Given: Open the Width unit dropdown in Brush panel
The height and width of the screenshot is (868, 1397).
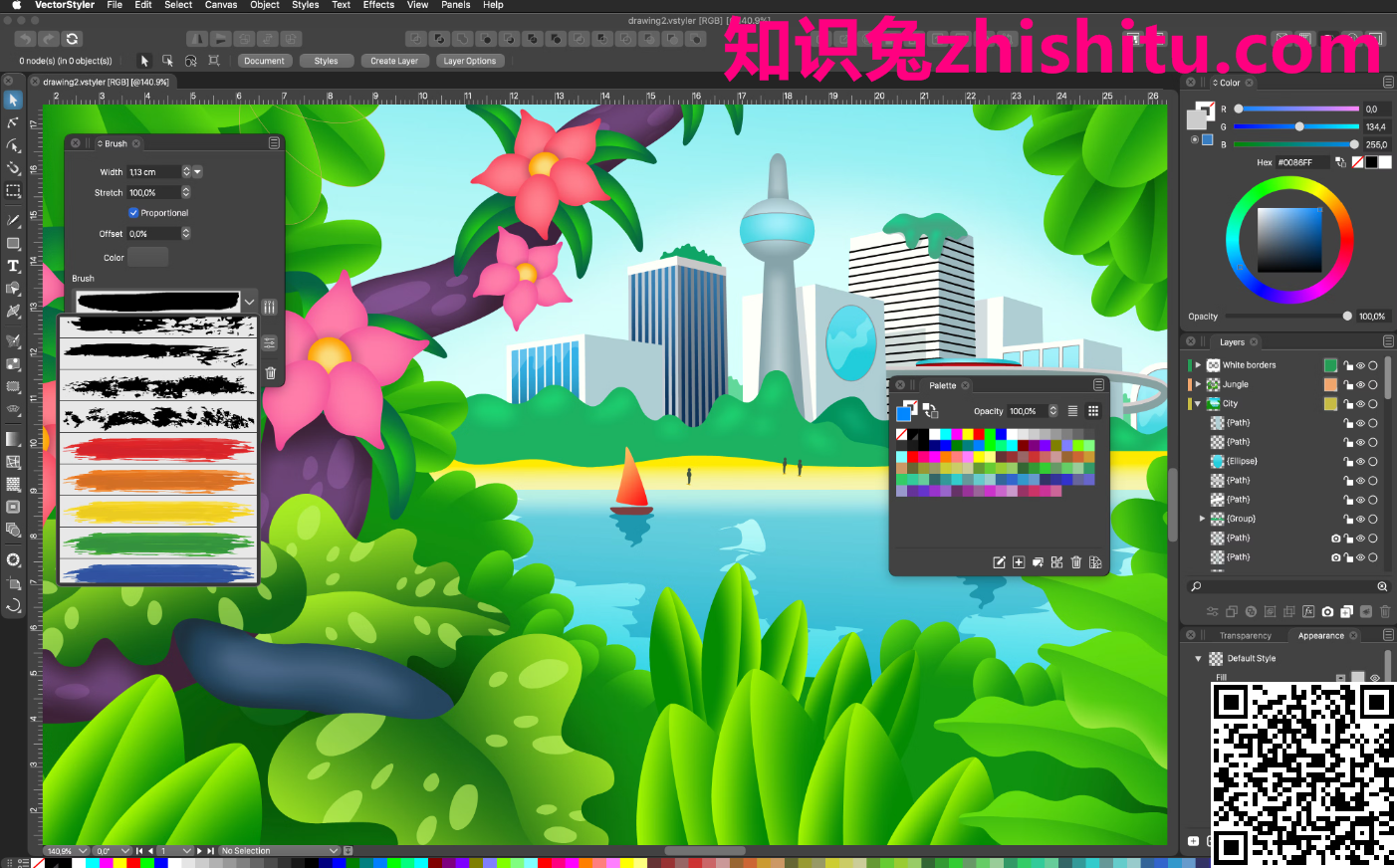Looking at the screenshot, I should 197,172.
